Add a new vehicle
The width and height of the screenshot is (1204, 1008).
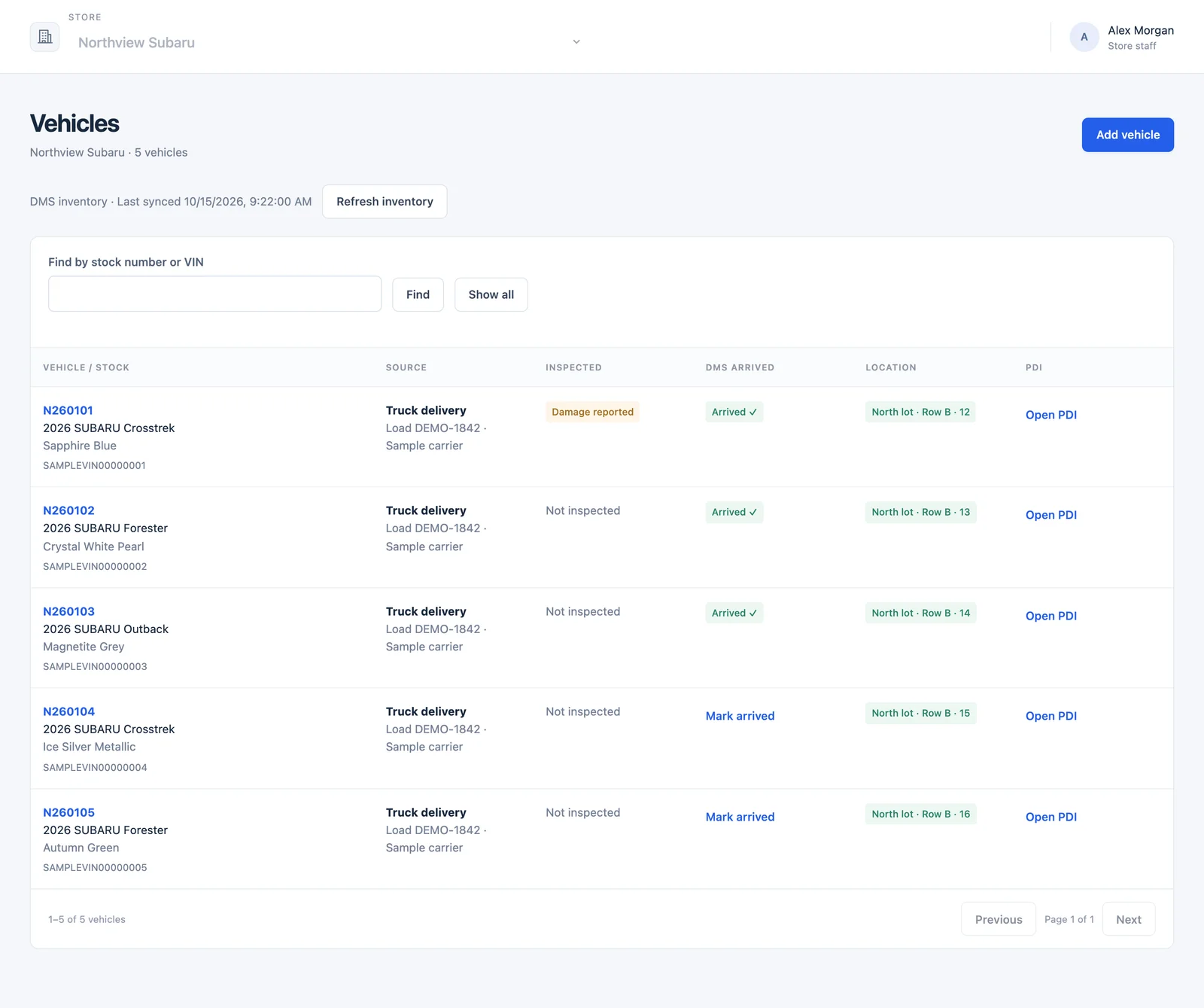click(1127, 135)
